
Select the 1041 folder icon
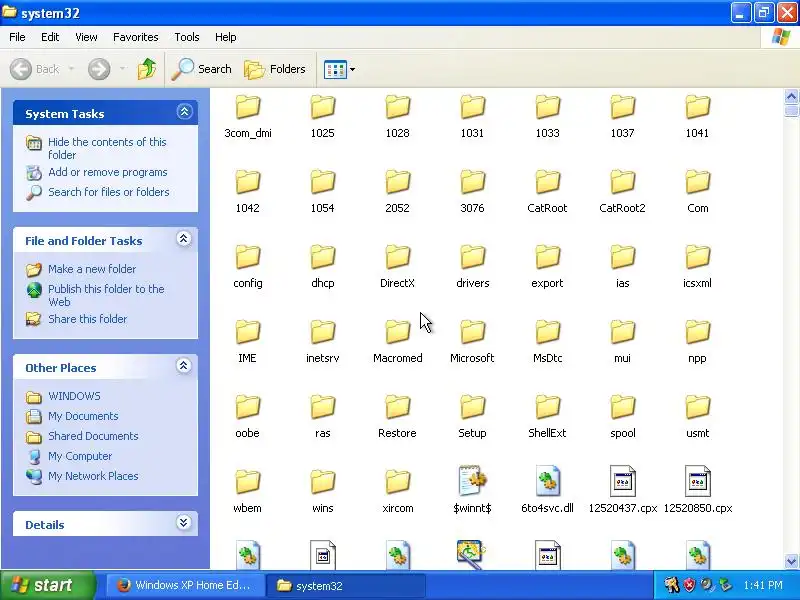pyautogui.click(x=697, y=107)
